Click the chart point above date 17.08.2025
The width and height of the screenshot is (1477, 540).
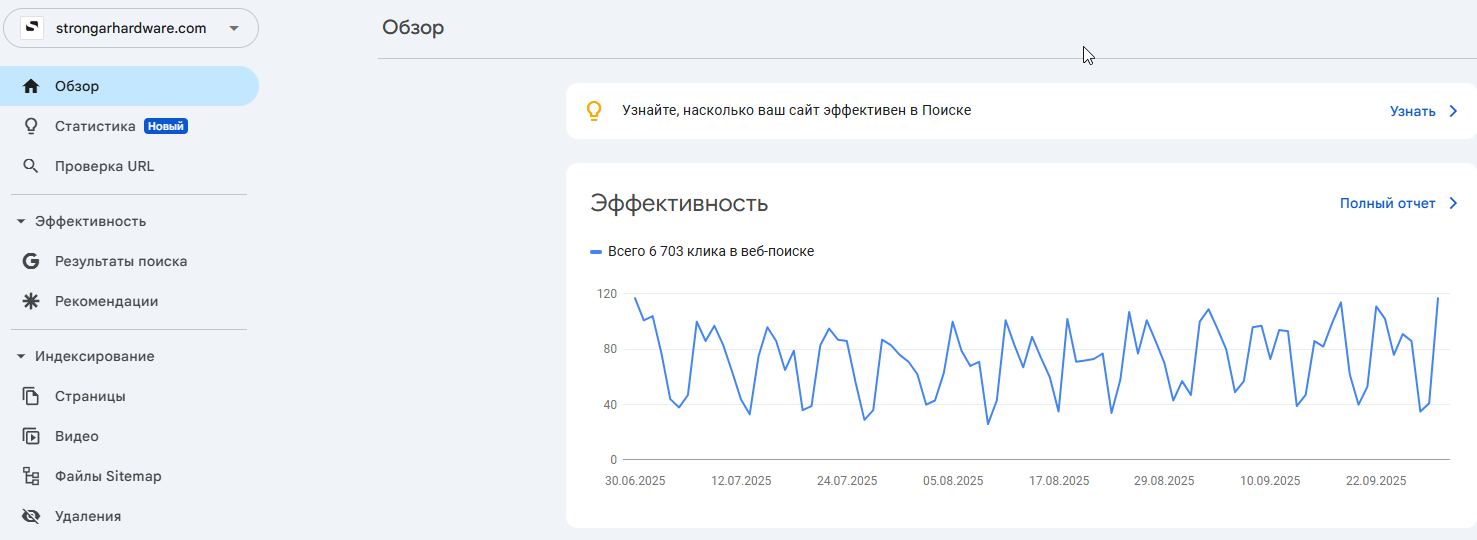point(1058,411)
